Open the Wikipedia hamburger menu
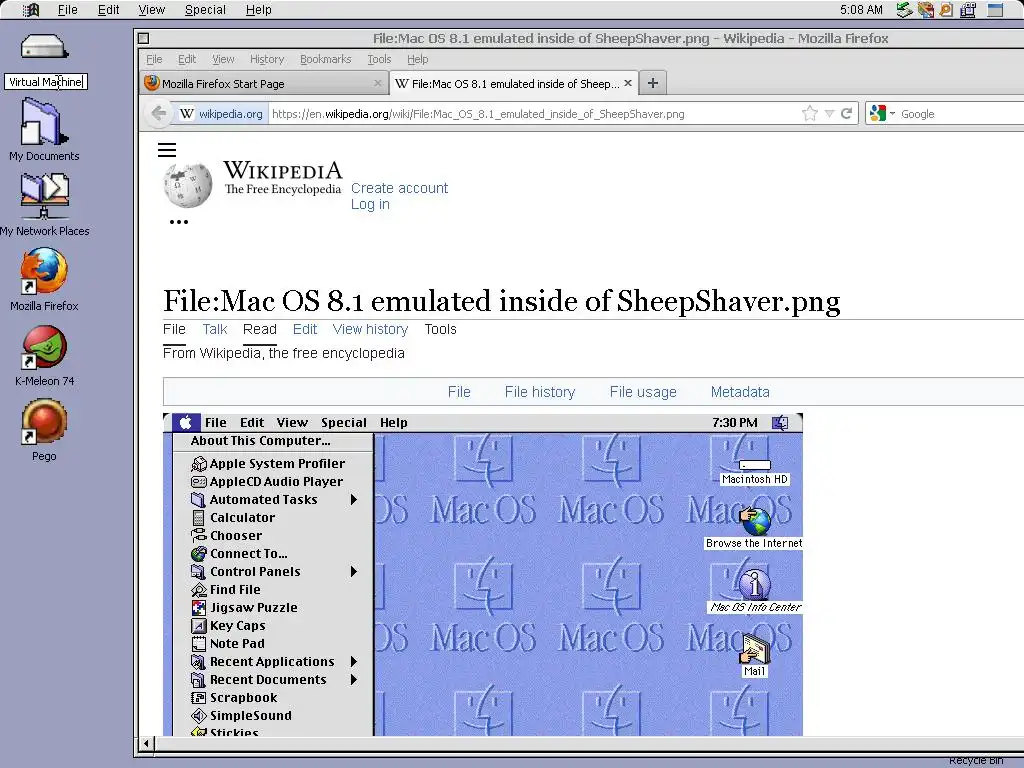Image resolution: width=1024 pixels, height=768 pixels. (167, 150)
